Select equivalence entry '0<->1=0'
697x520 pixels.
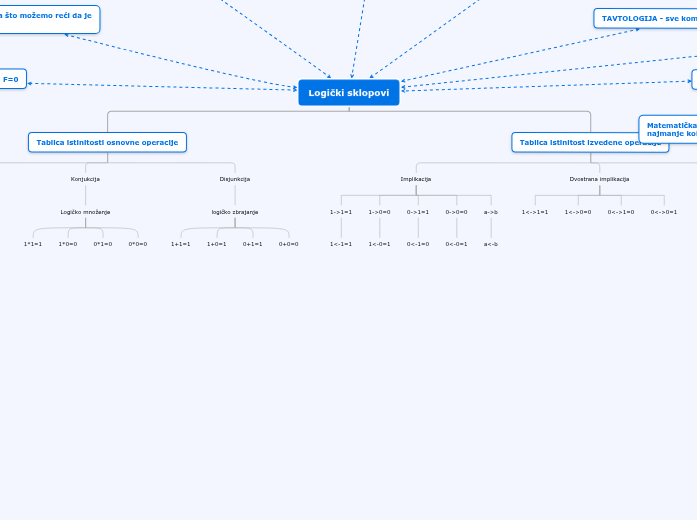click(621, 212)
